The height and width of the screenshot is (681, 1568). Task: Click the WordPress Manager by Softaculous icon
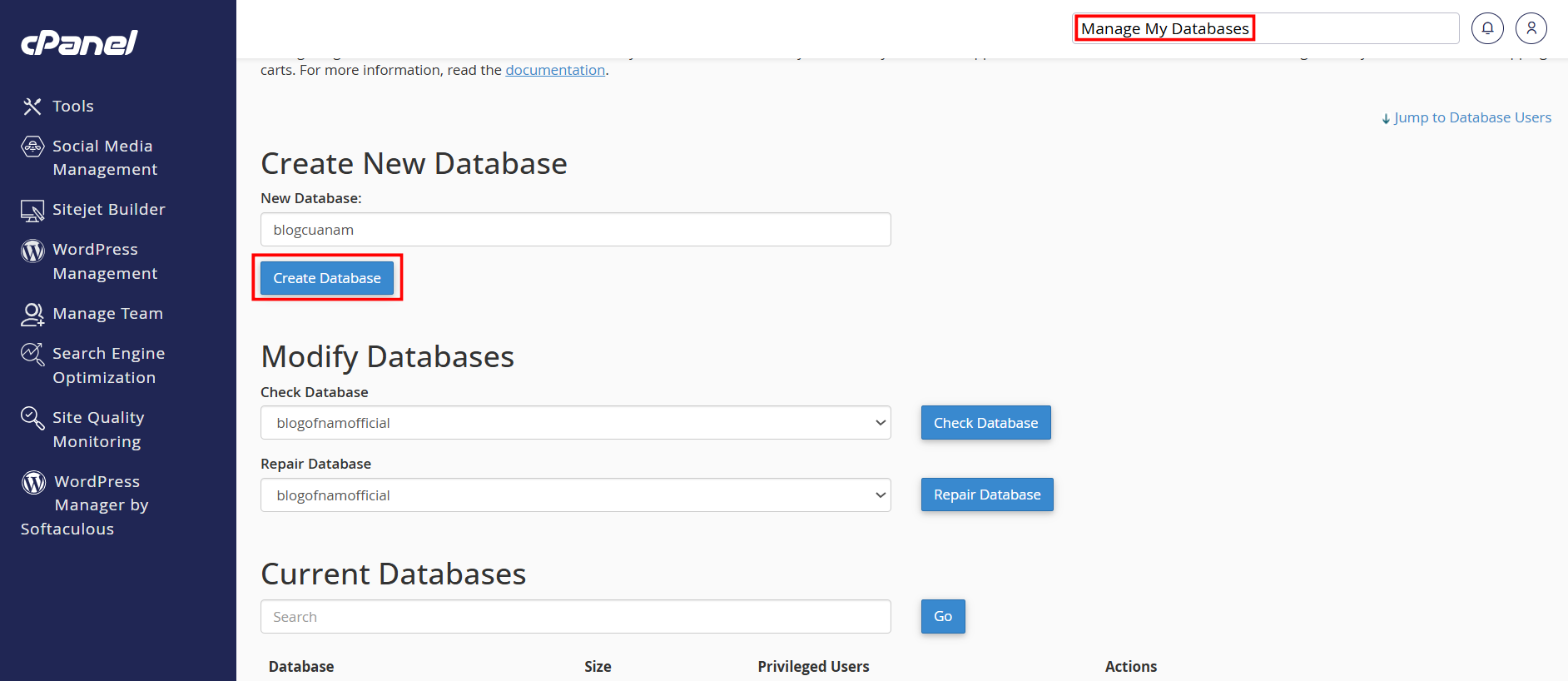click(33, 482)
